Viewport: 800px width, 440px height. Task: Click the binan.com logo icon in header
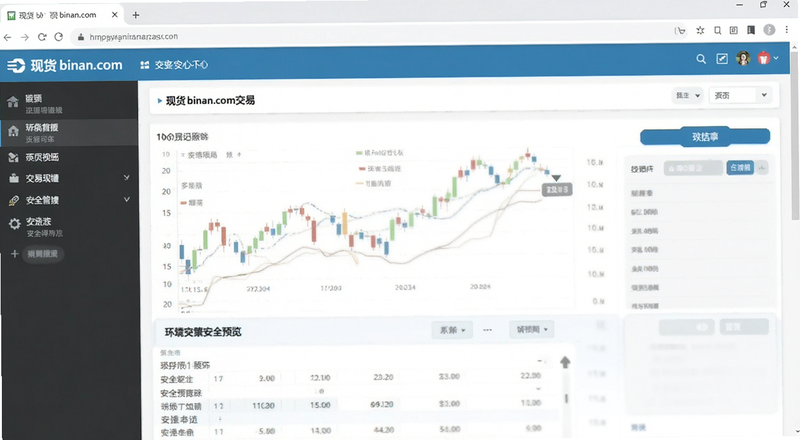coord(16,65)
